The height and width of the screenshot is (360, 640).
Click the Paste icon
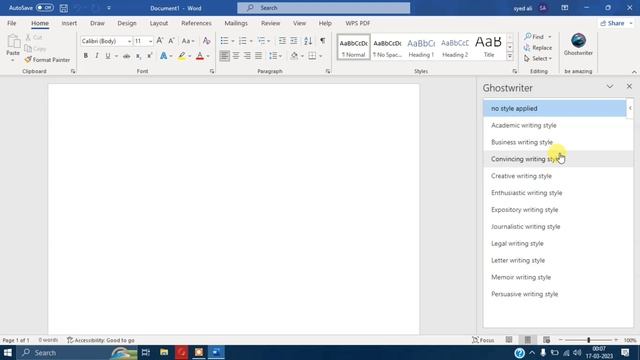pyautogui.click(x=13, y=41)
